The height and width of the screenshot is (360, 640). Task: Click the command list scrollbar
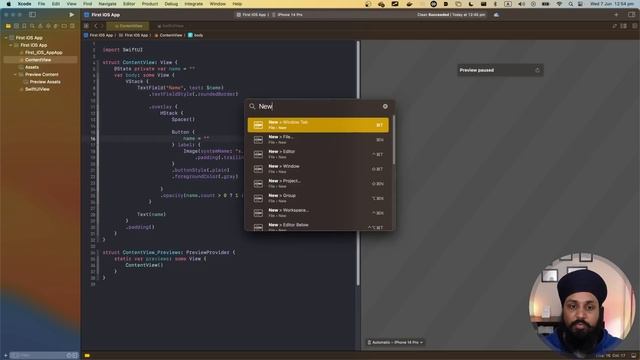[x=393, y=140]
